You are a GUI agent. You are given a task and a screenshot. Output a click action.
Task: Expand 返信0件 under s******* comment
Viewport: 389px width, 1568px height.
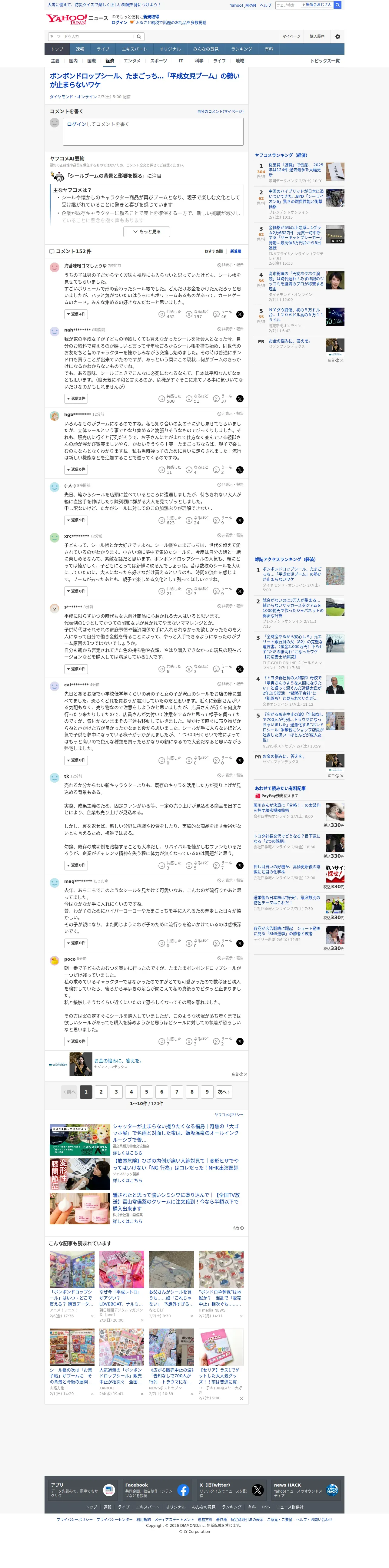[x=76, y=669]
